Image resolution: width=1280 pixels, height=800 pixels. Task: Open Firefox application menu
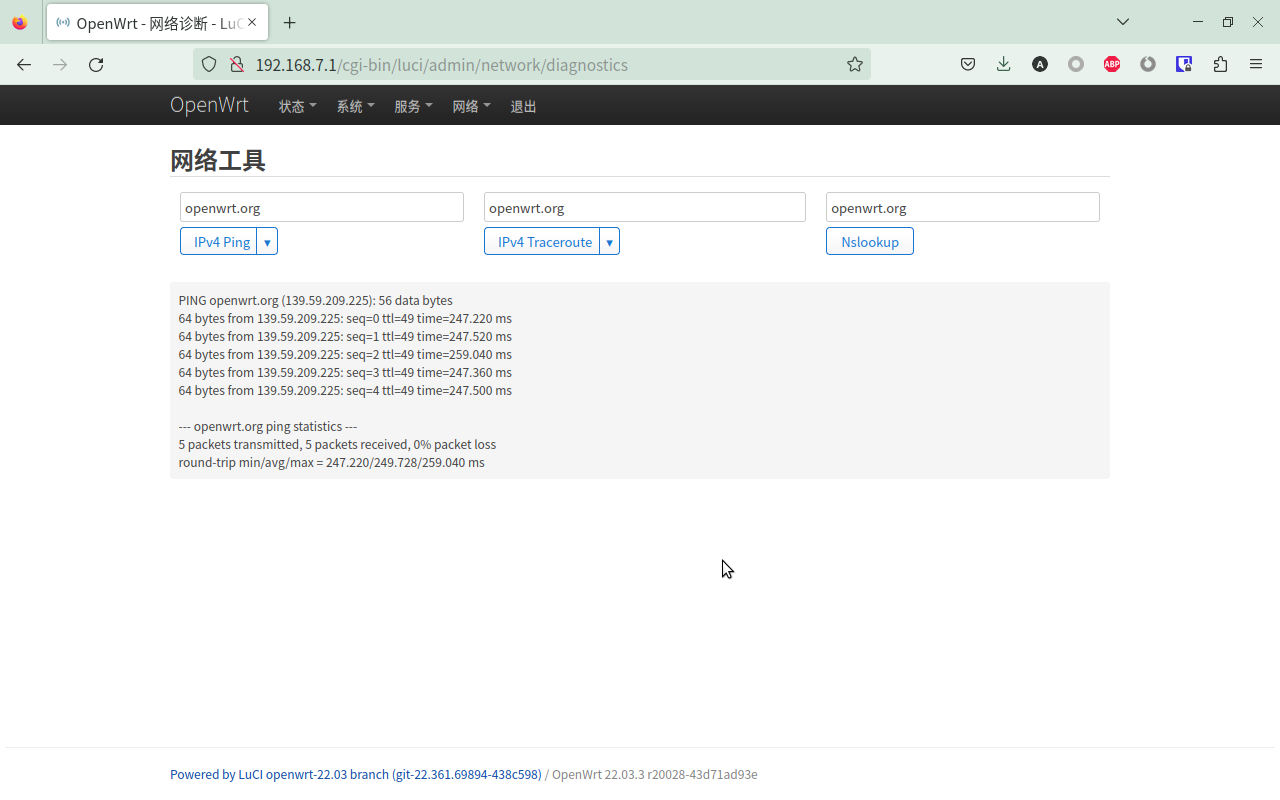(x=1256, y=64)
